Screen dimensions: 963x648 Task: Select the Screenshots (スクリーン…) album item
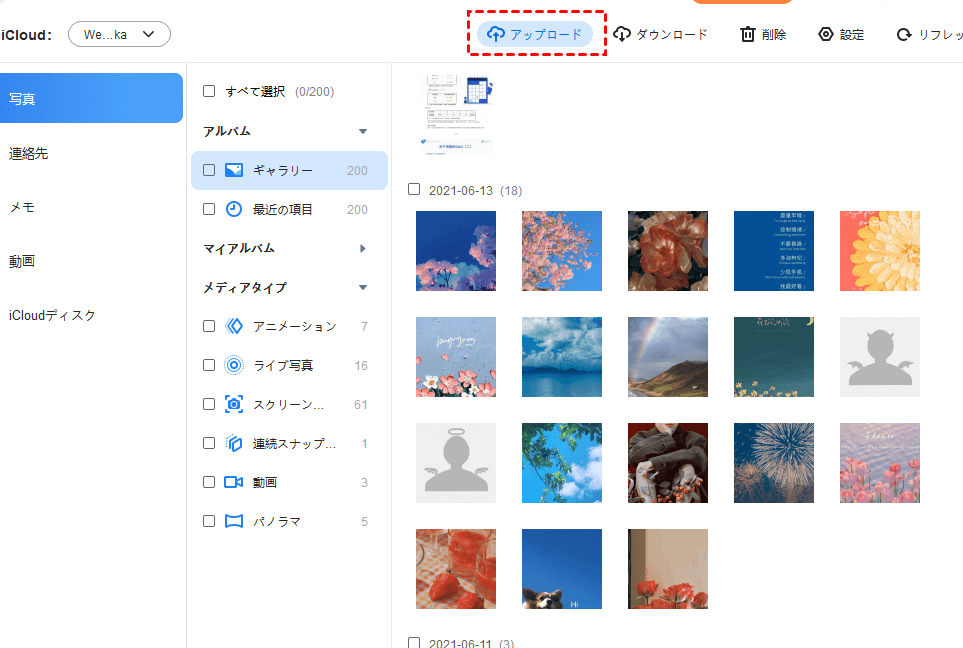pos(288,405)
